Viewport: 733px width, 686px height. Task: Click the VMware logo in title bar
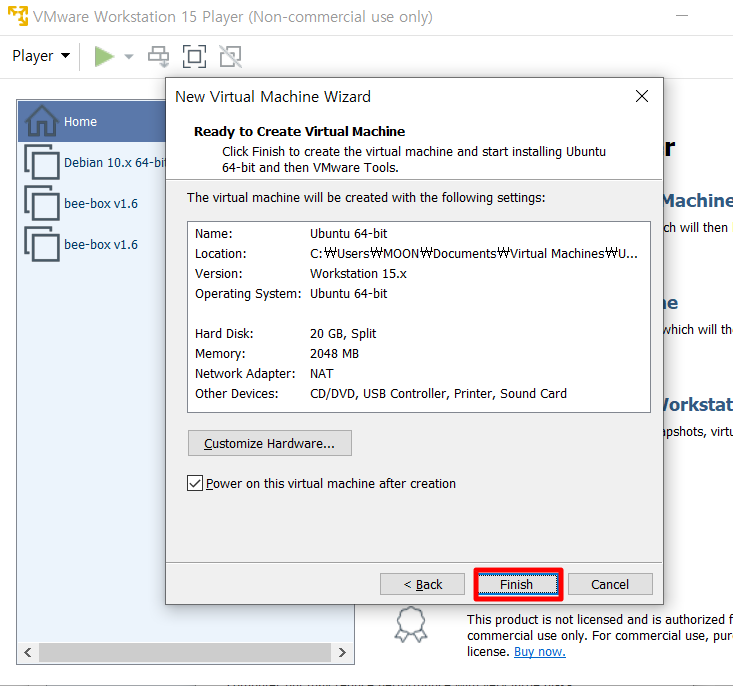18,16
